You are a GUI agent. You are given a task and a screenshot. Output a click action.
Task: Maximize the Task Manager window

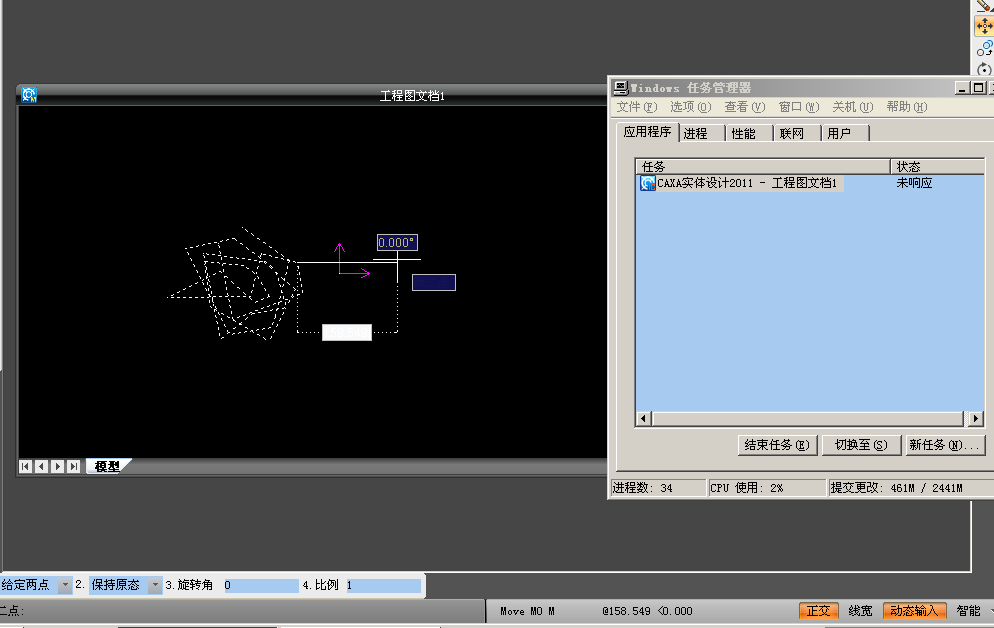pos(978,88)
